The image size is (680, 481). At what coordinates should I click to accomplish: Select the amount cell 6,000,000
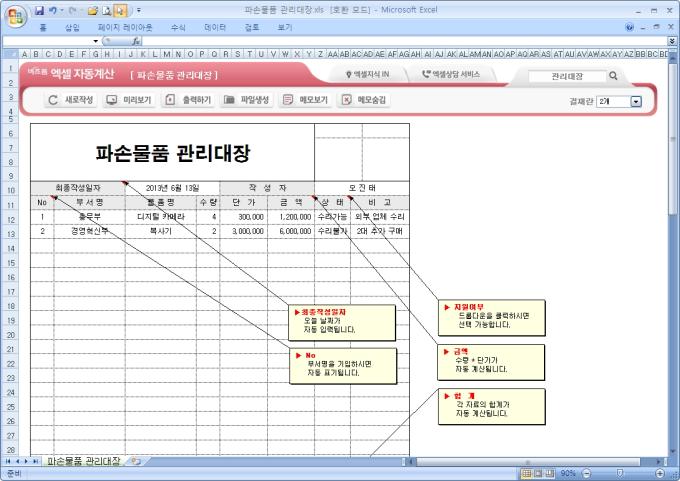[291, 231]
